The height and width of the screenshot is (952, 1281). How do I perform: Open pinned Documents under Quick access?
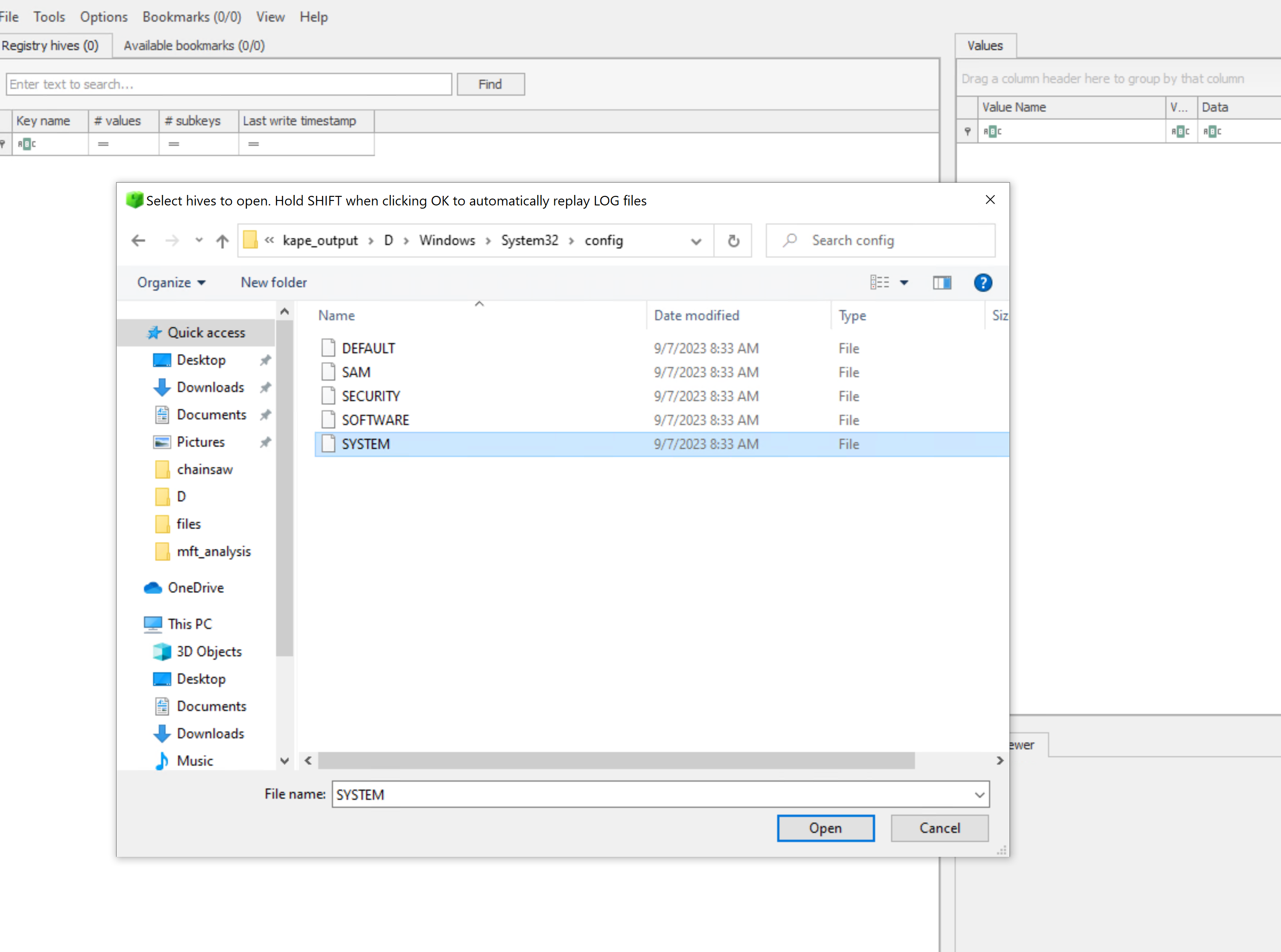[x=211, y=415]
